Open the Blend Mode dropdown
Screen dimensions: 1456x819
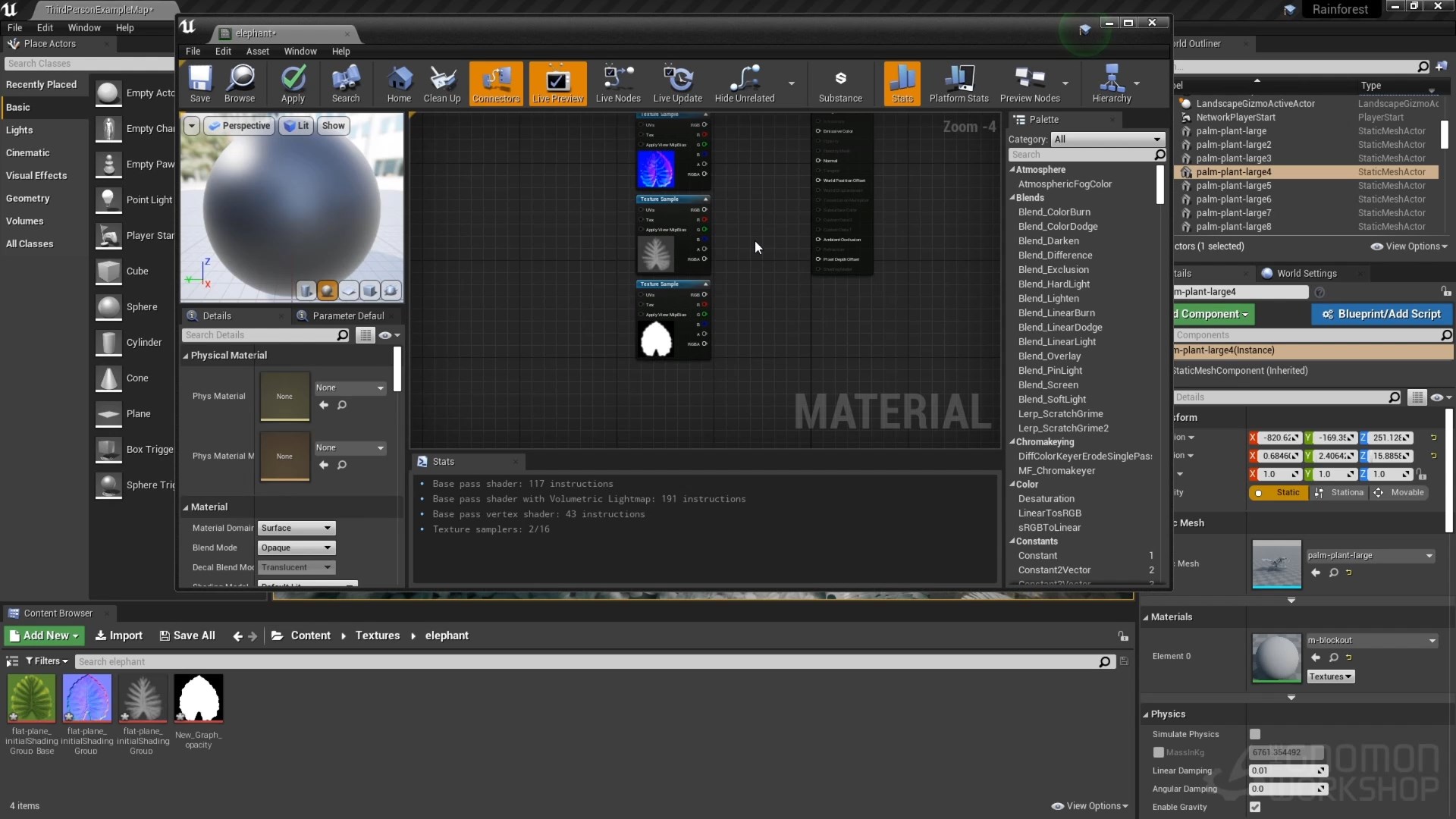click(297, 548)
